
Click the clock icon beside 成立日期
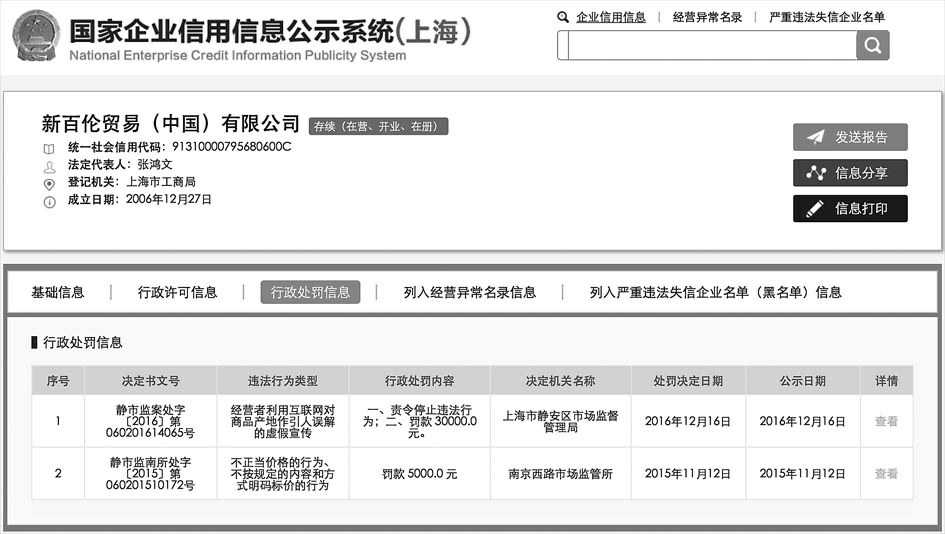pos(49,201)
